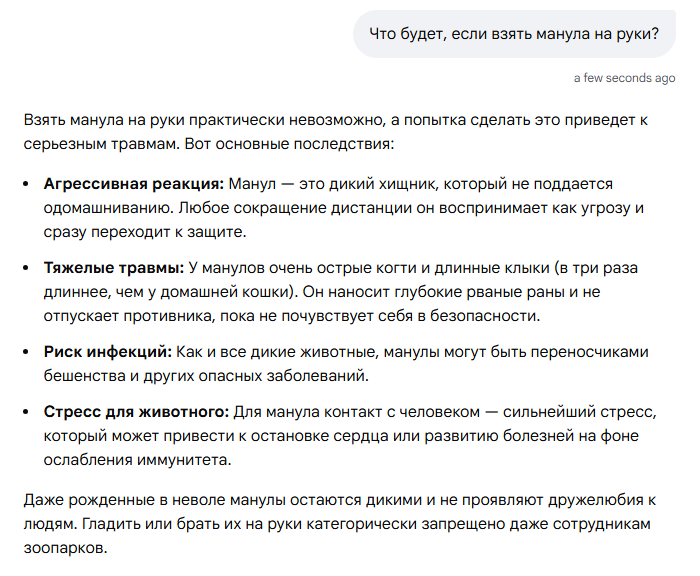The image size is (700, 576).
Task: Click the bold heading "Агрессивная реакция:"
Action: click(x=134, y=184)
